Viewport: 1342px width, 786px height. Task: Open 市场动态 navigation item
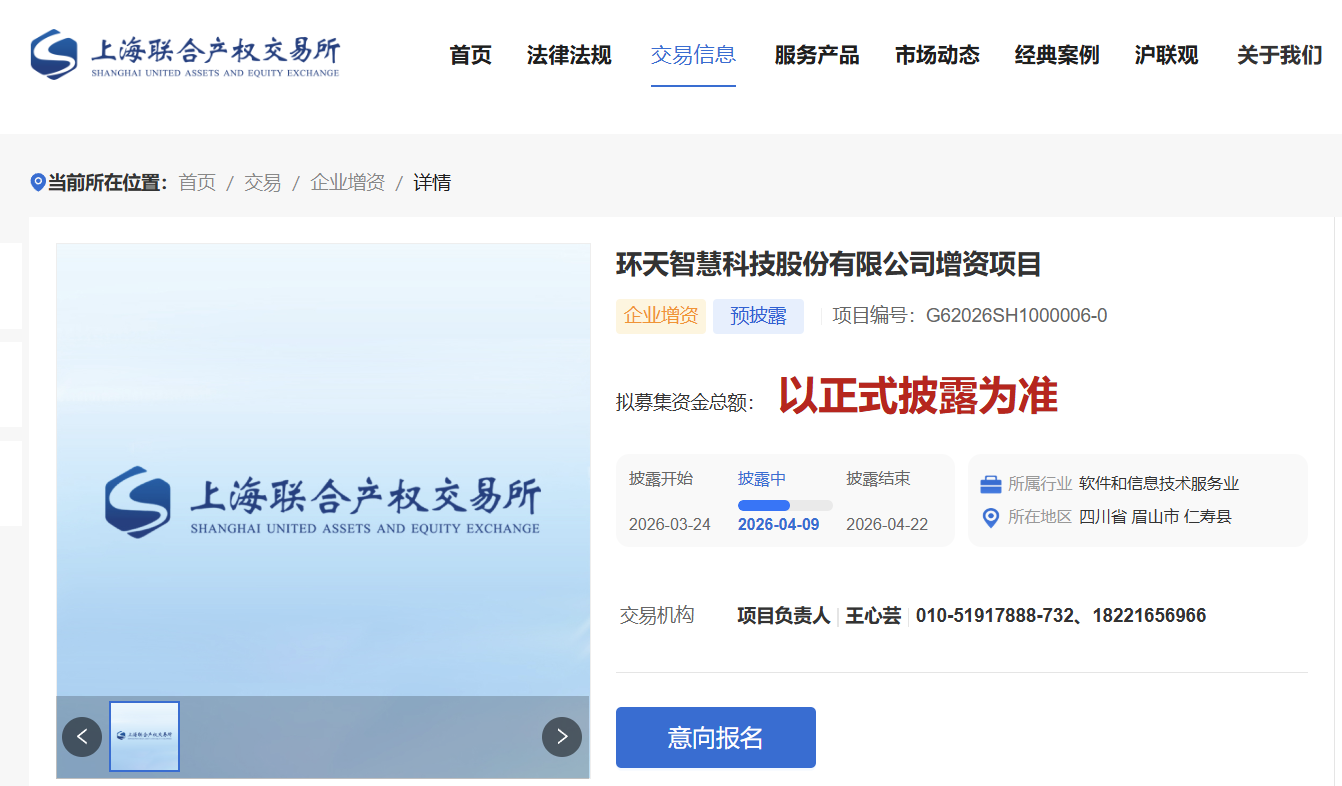coord(937,55)
